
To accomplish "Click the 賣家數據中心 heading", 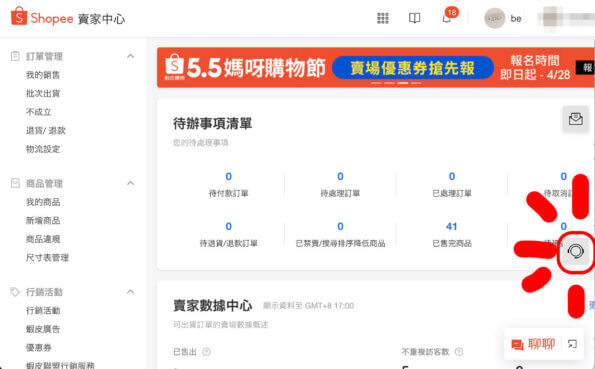I will [212, 305].
